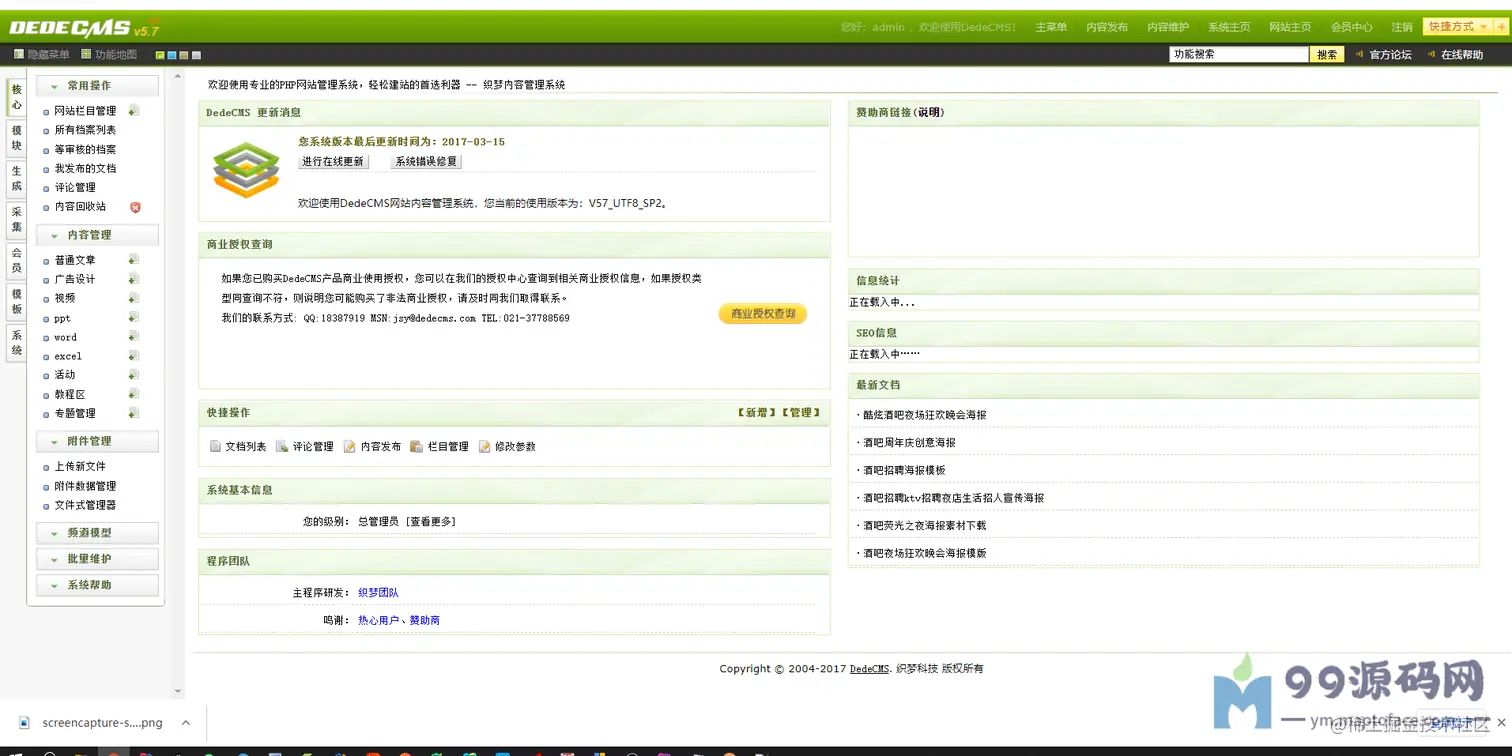Image resolution: width=1512 pixels, height=756 pixels.
Task: Click 注销 to log out
Action: point(1402,28)
